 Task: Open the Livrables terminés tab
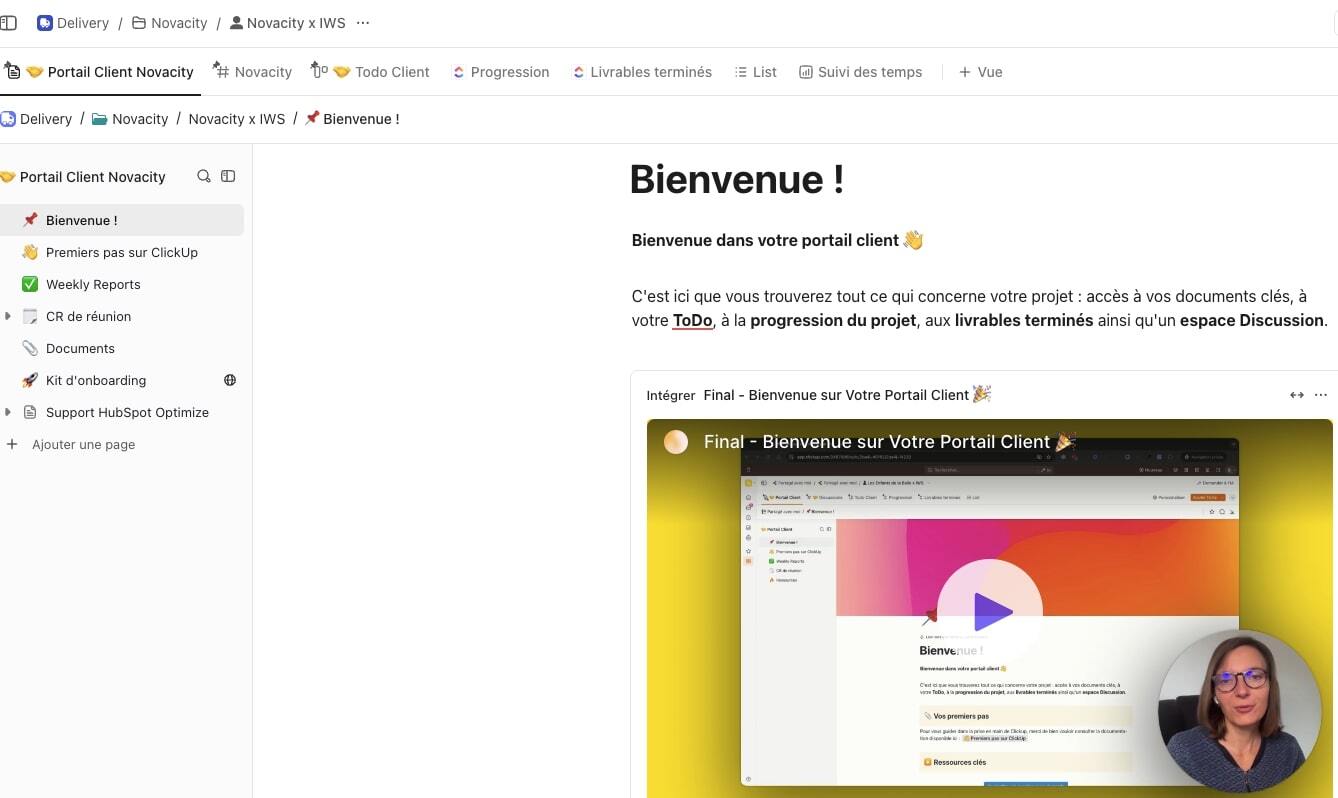click(642, 72)
